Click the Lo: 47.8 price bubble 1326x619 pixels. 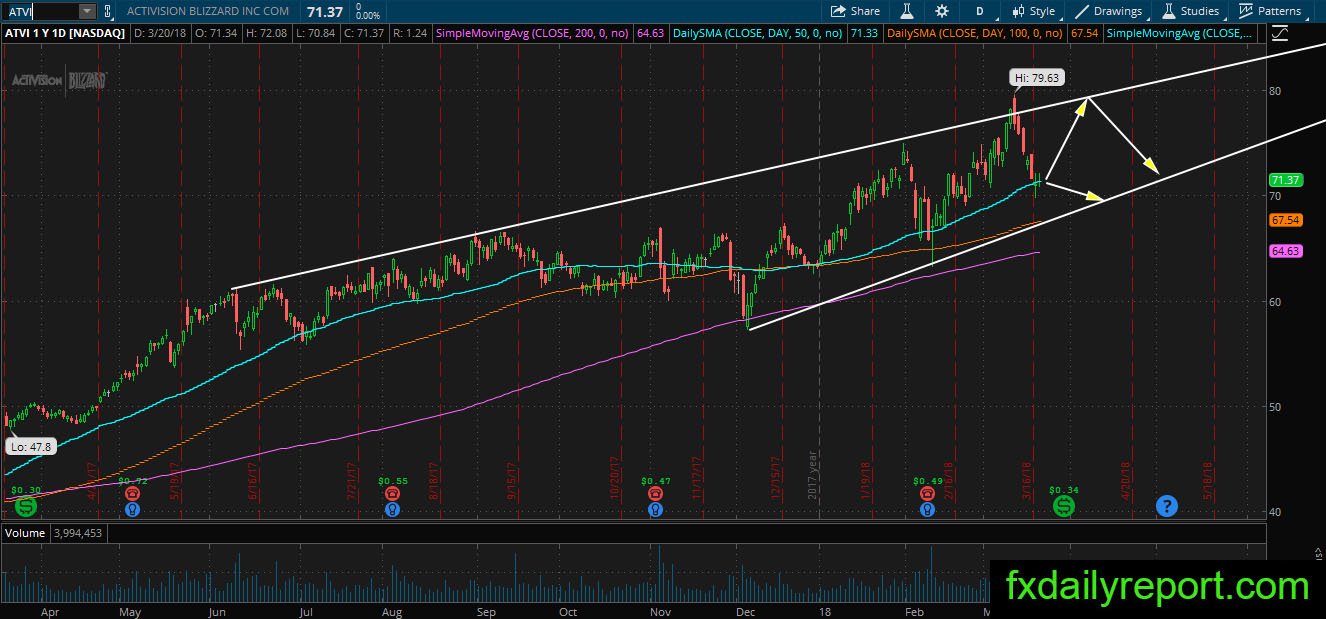(x=30, y=447)
